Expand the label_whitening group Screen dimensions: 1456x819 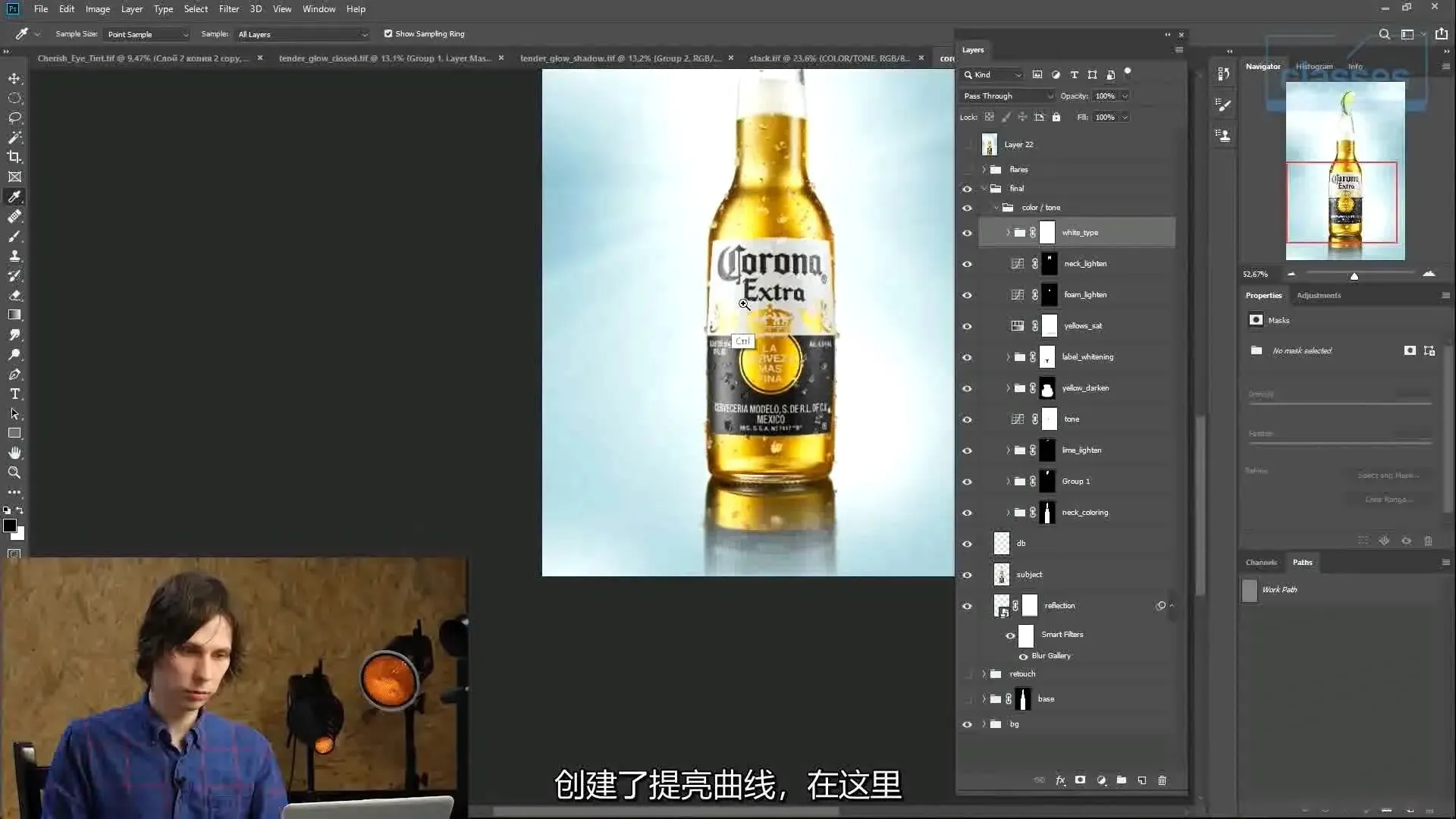point(1008,357)
